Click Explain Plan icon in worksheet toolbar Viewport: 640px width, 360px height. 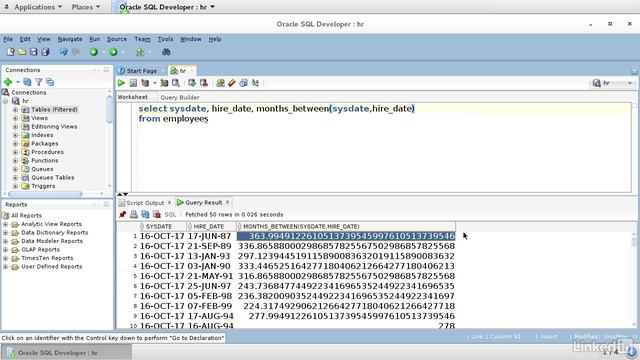tap(145, 83)
